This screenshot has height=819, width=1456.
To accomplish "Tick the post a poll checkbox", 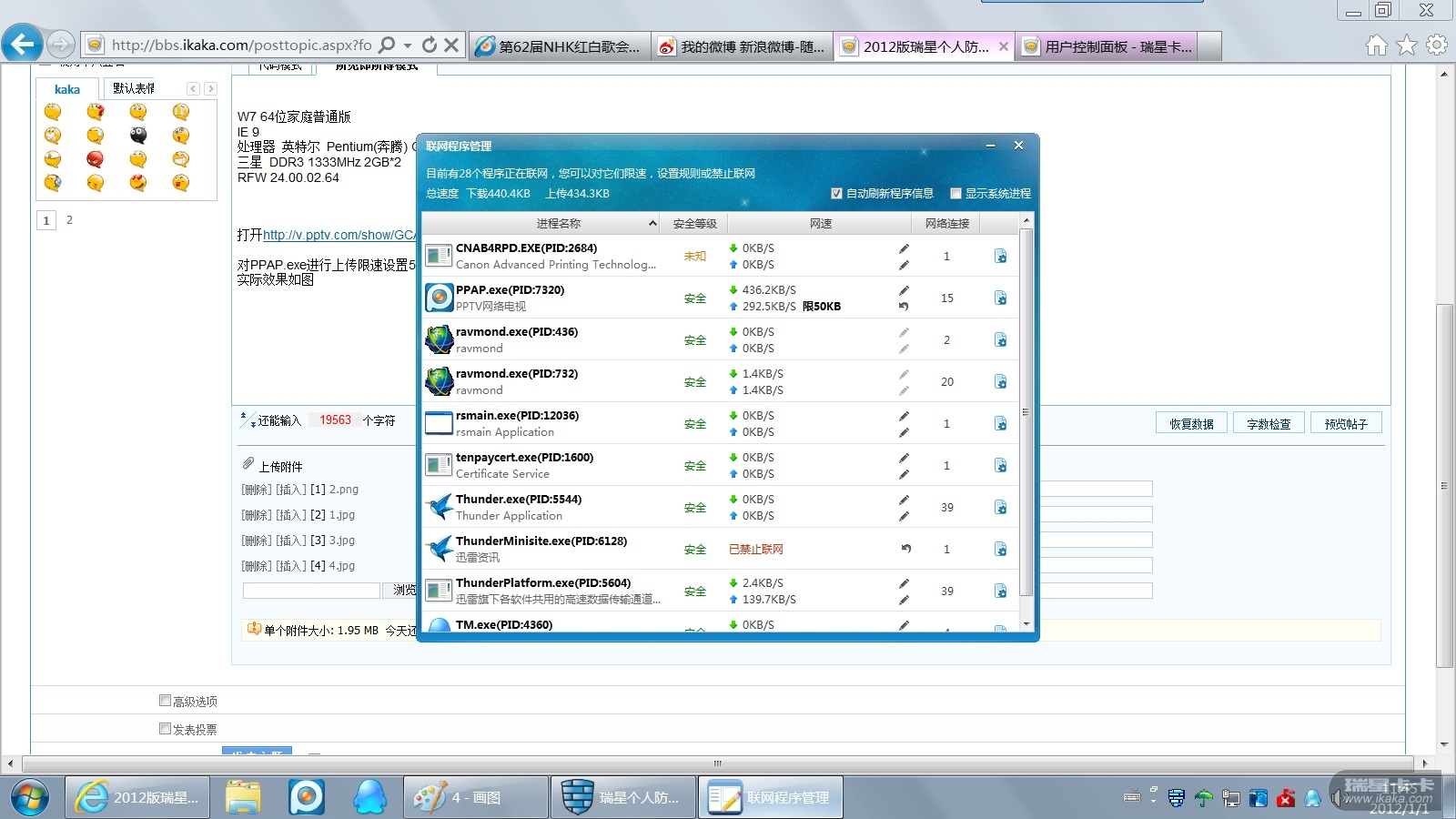I will (165, 729).
